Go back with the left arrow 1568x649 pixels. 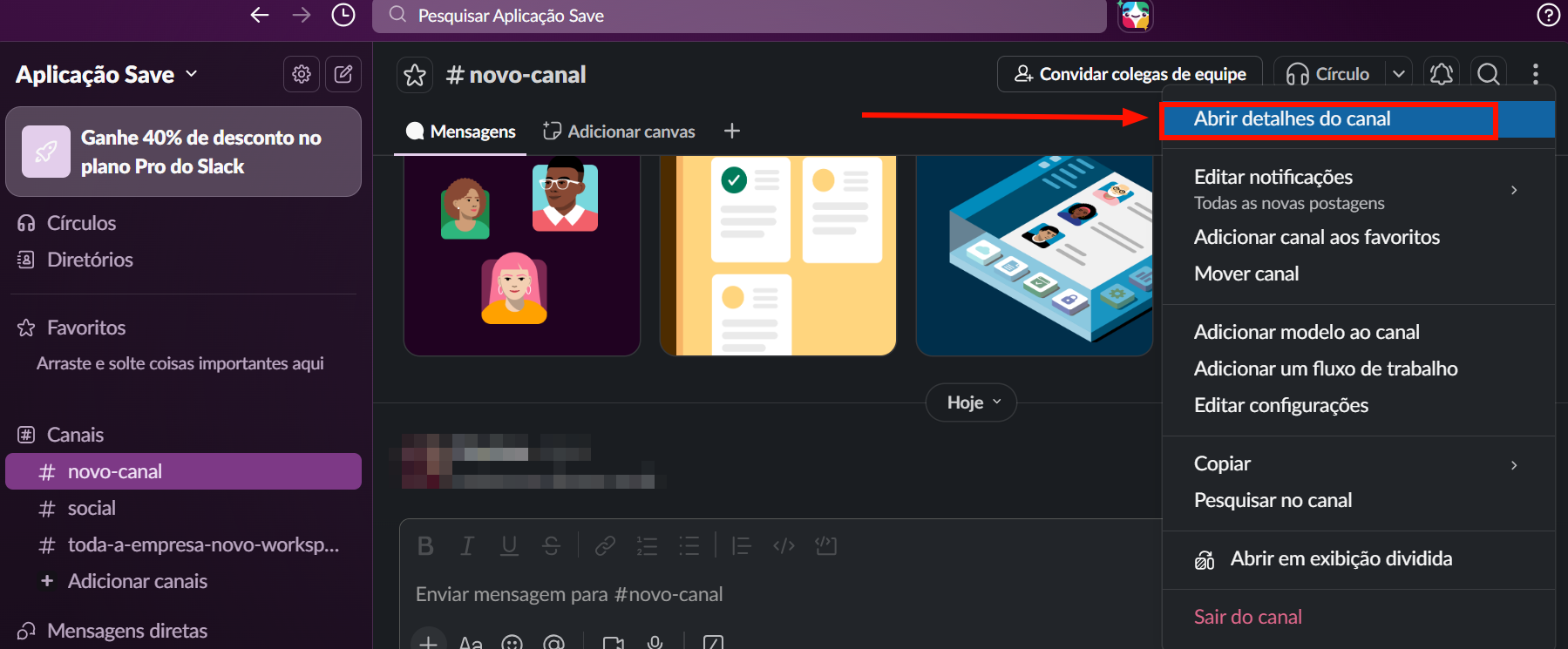point(260,15)
